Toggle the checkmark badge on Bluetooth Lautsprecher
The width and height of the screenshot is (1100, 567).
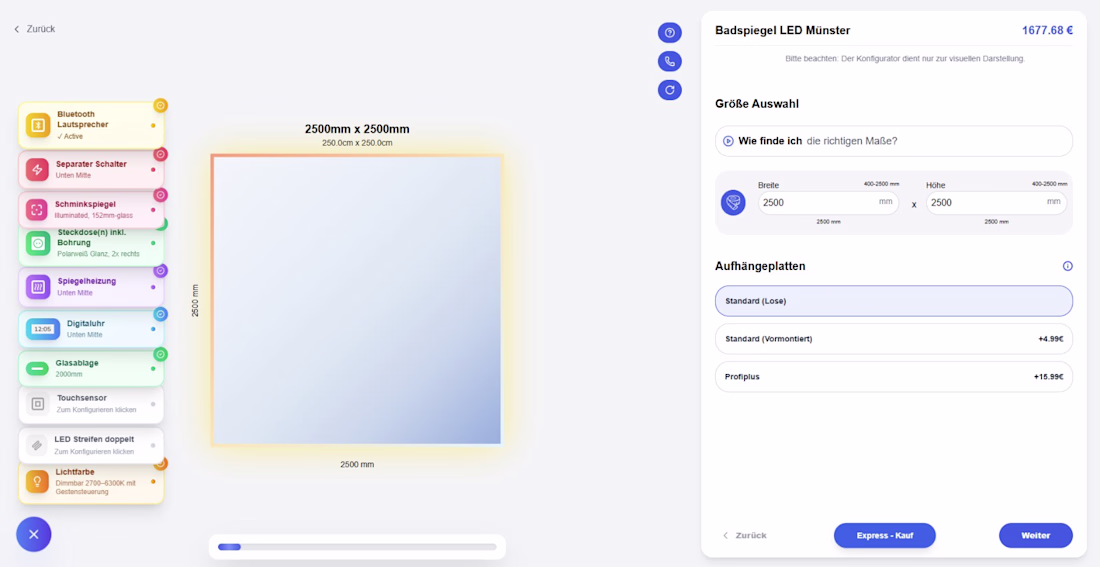tap(160, 105)
